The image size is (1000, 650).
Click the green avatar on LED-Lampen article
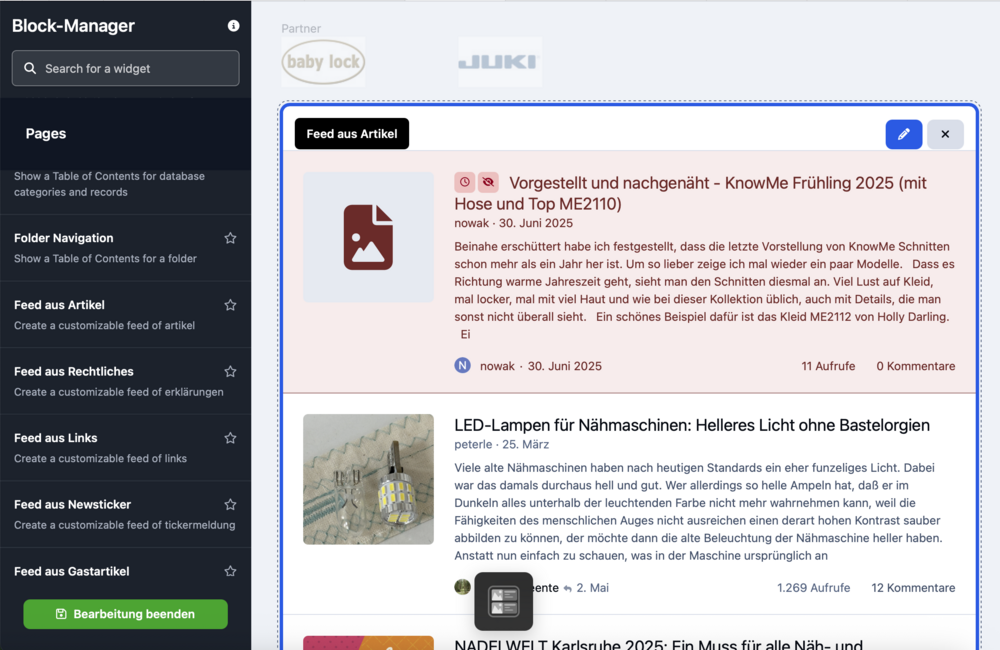462,587
